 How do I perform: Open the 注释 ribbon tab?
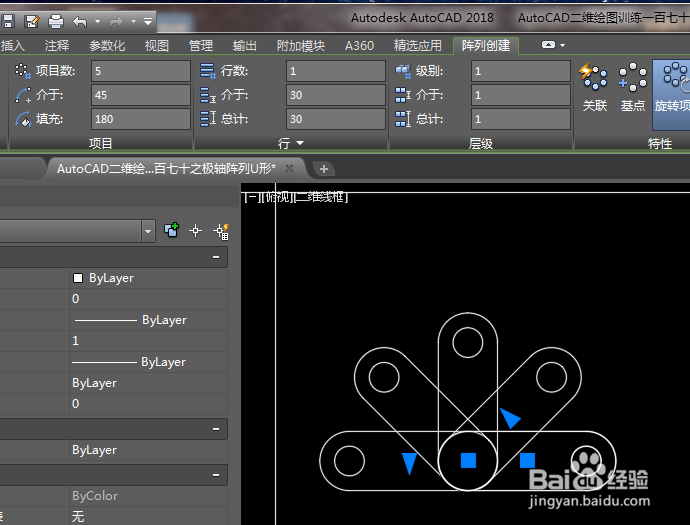pos(57,45)
